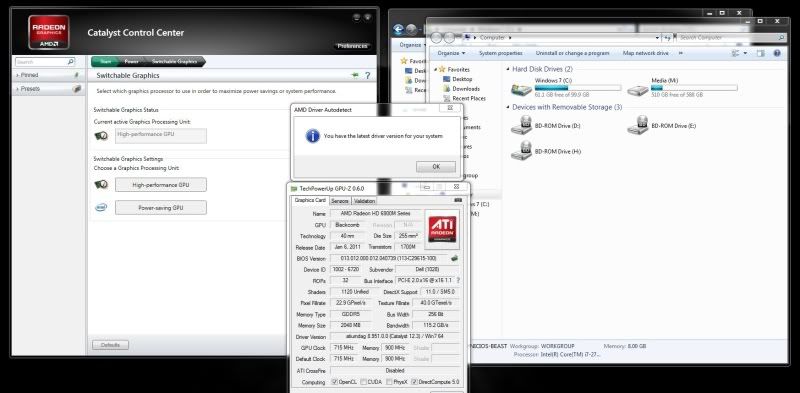Image resolution: width=800 pixels, height=393 pixels.
Task: Toggle the OpenCL checkbox
Action: [x=334, y=382]
